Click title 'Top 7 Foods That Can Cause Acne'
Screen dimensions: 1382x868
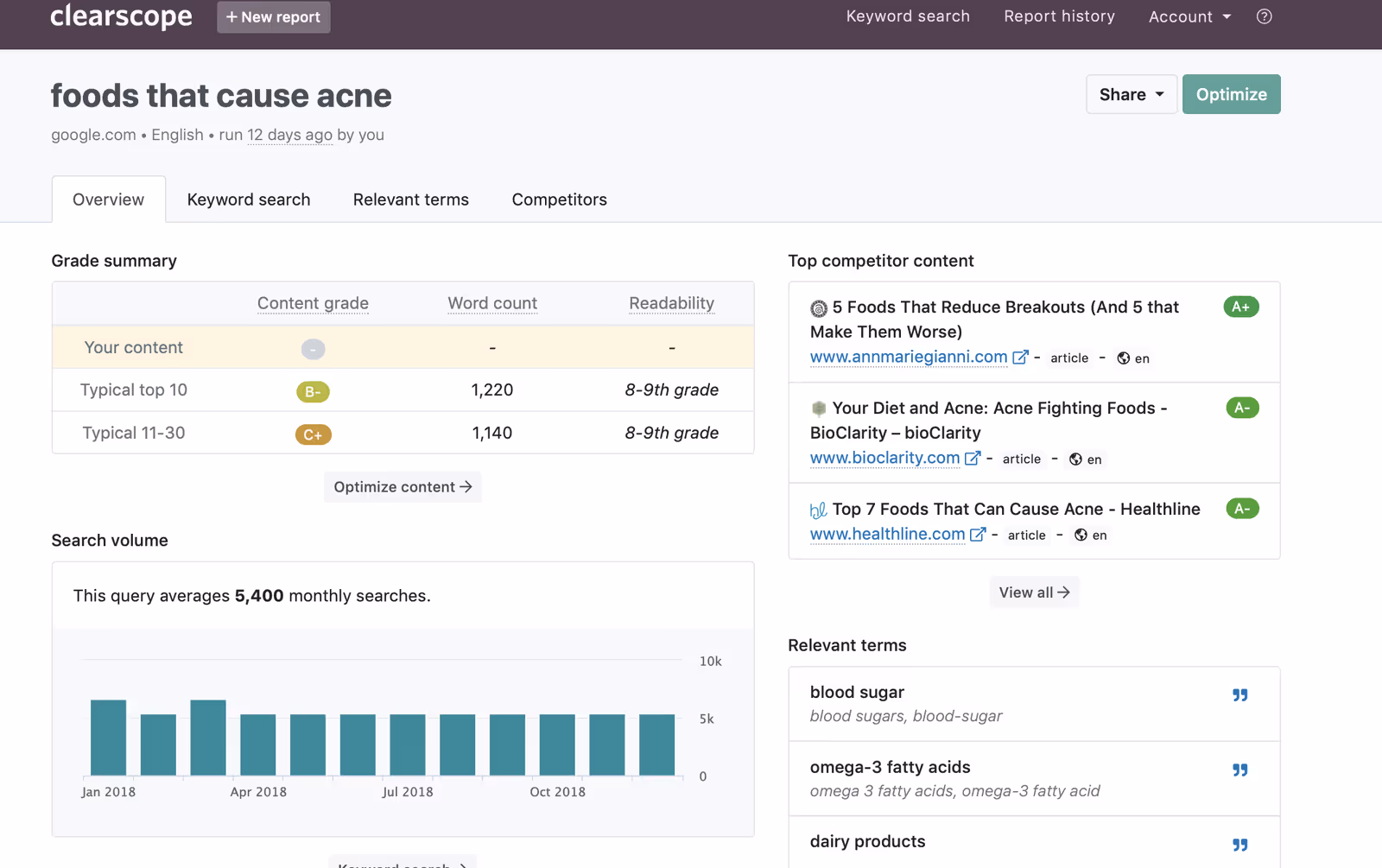1016,509
